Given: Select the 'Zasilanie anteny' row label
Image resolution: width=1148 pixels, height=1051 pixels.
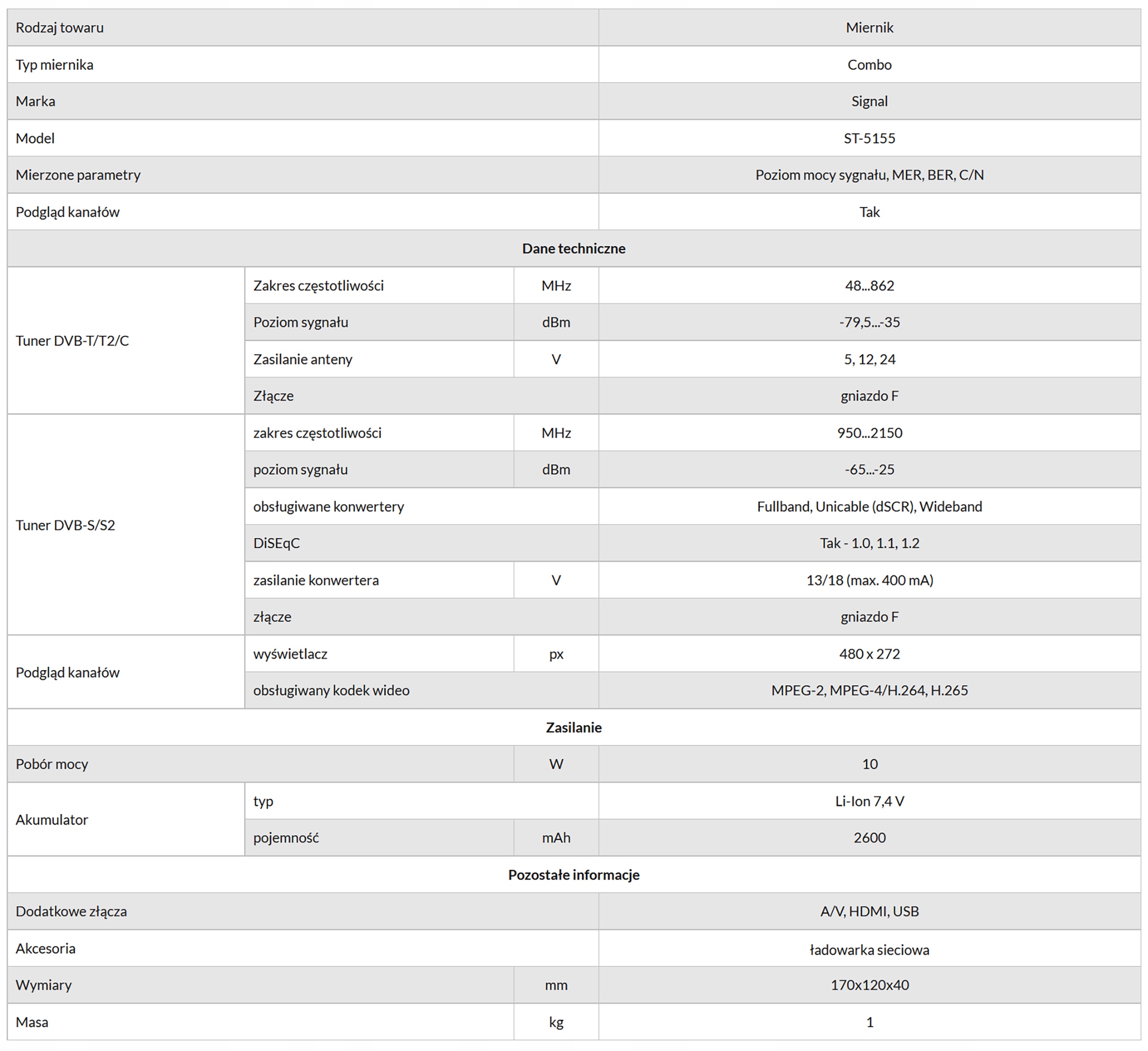Looking at the screenshot, I should pyautogui.click(x=302, y=359).
